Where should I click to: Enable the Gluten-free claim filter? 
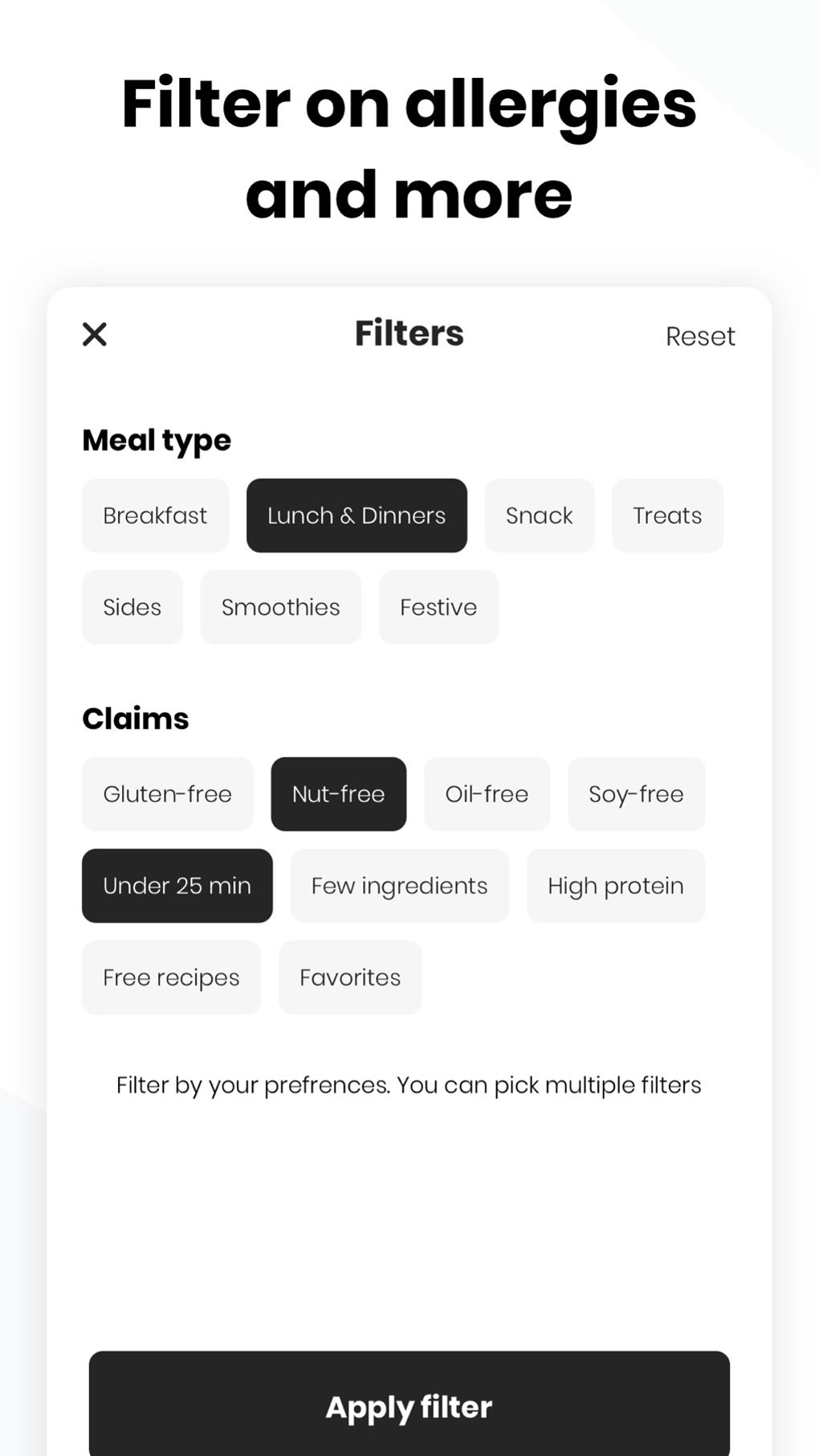pyautogui.click(x=167, y=794)
